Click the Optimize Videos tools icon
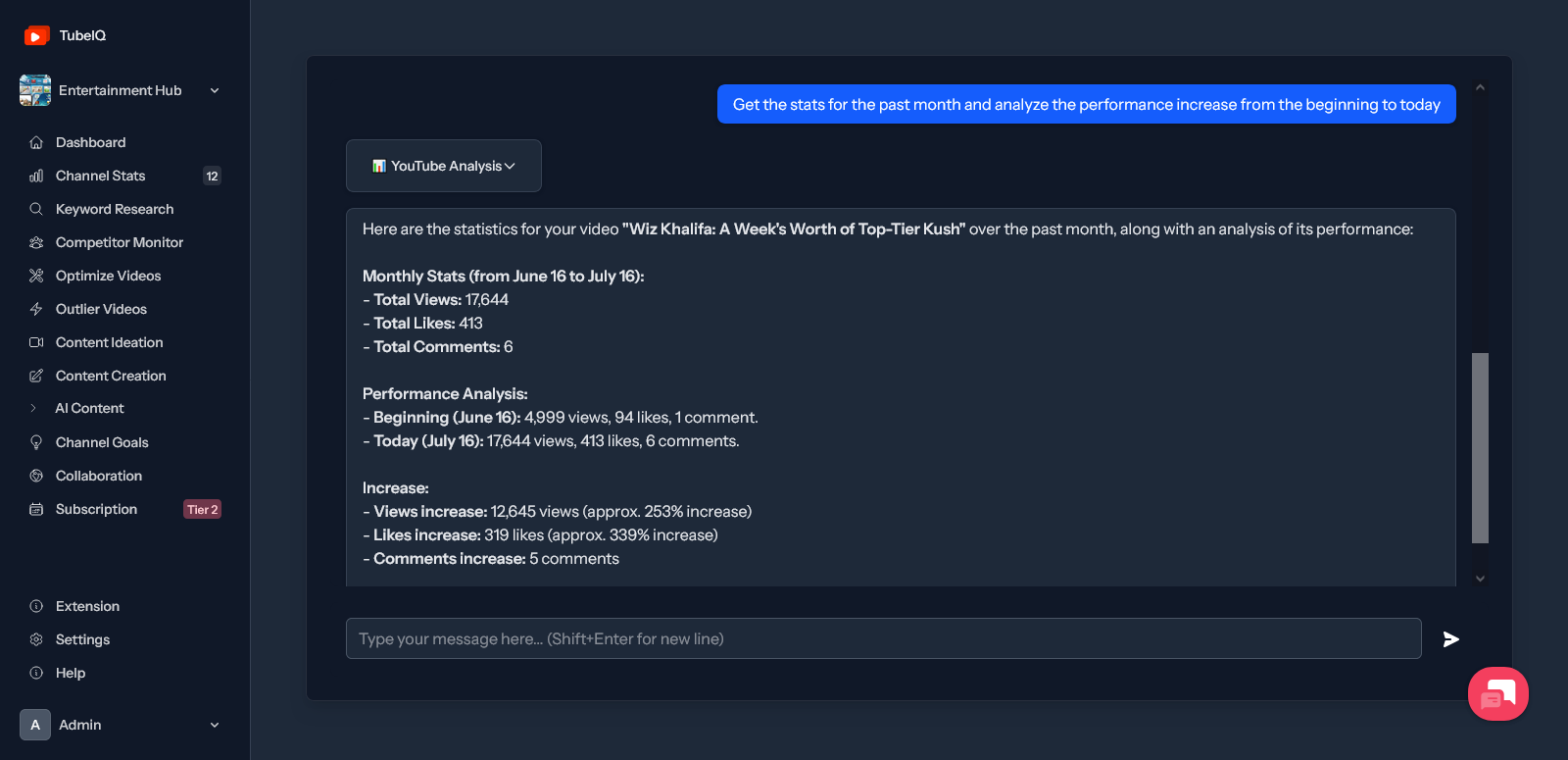 (x=36, y=276)
